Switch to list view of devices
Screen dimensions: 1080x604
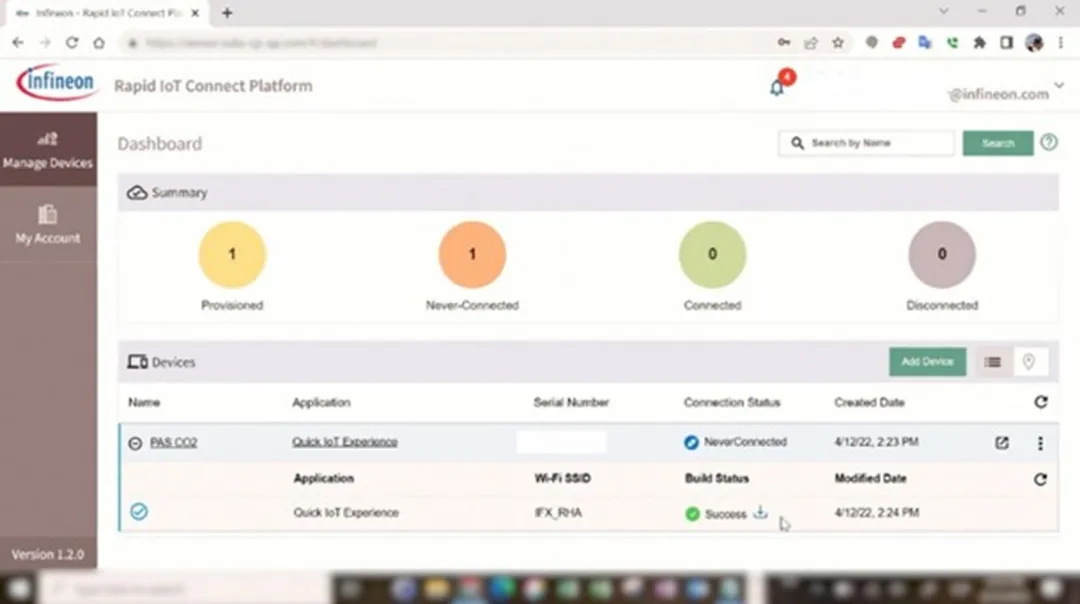pyautogui.click(x=993, y=362)
